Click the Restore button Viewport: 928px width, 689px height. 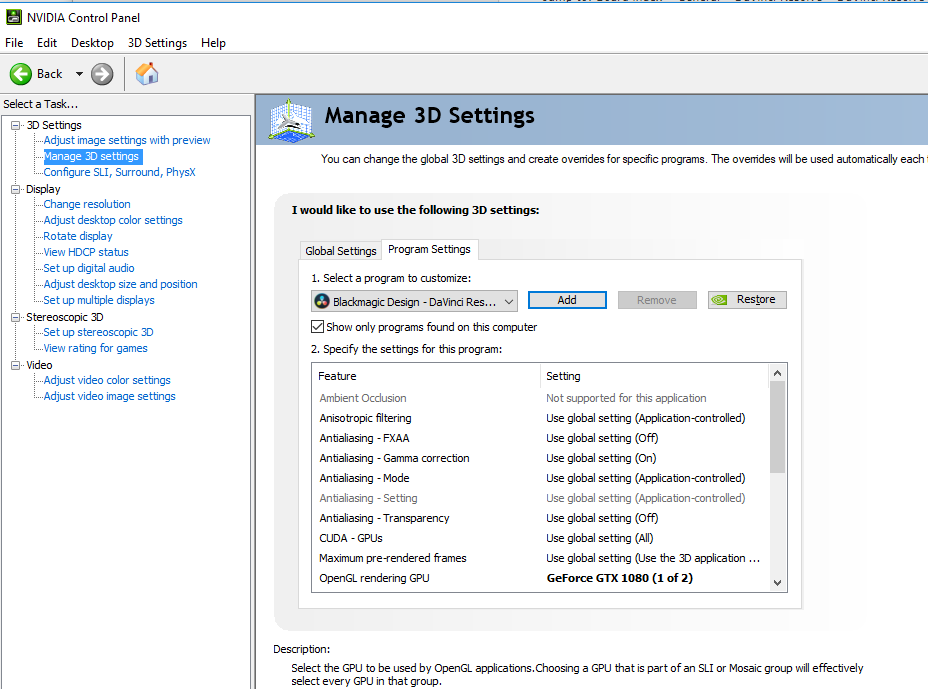(747, 300)
